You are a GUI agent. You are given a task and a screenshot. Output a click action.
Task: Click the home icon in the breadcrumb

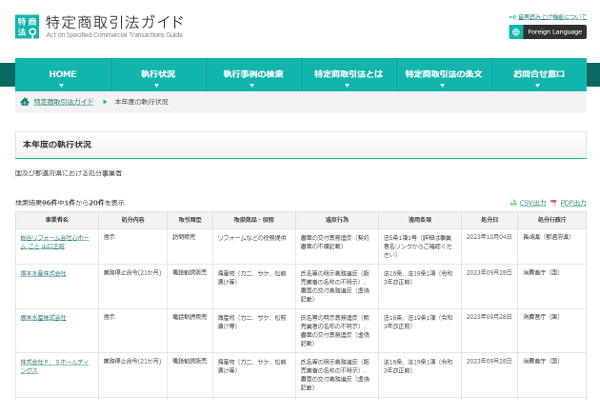25,102
